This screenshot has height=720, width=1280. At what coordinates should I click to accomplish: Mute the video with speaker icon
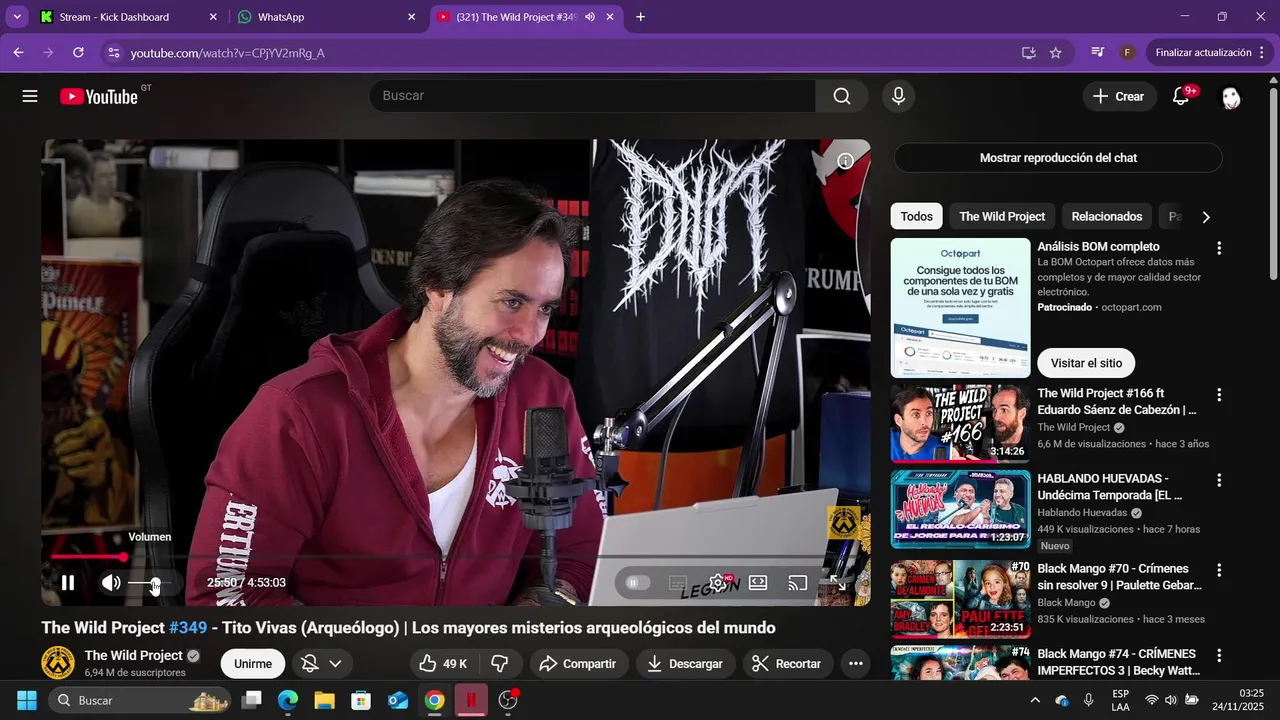[x=111, y=582]
